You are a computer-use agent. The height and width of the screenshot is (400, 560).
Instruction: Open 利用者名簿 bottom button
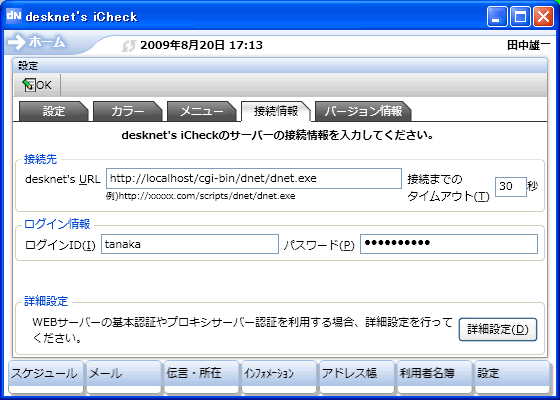[x=435, y=377]
